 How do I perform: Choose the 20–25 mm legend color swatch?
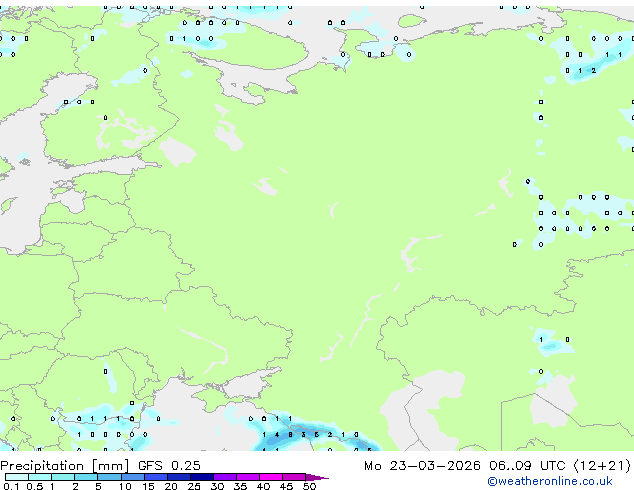pyautogui.click(x=180, y=477)
